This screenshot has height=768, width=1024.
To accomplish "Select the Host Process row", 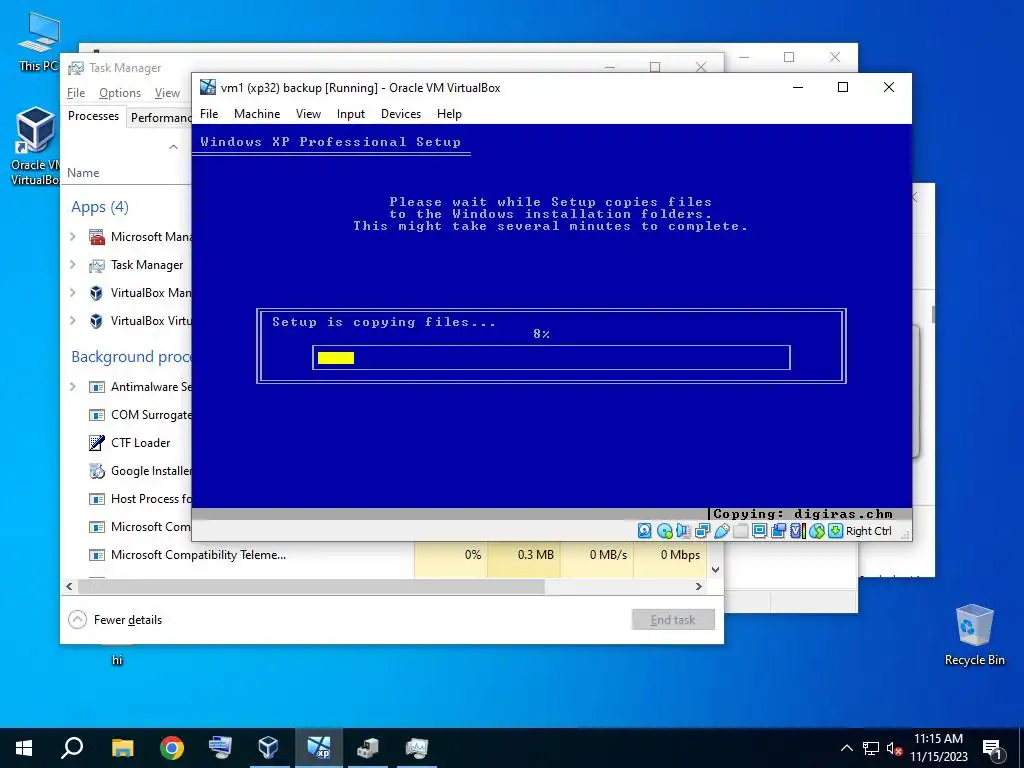I will click(x=140, y=499).
